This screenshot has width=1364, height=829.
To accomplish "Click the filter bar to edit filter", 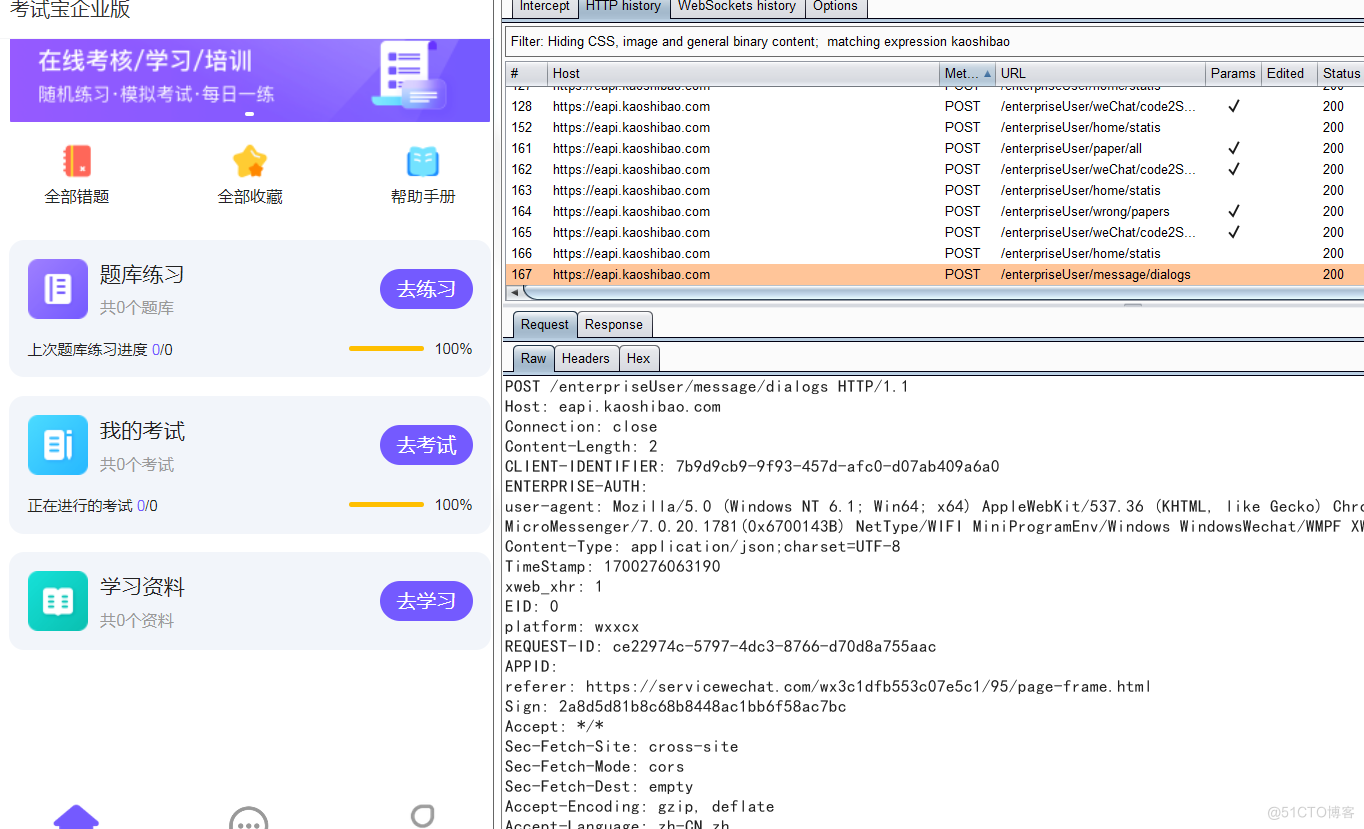I will [934, 42].
